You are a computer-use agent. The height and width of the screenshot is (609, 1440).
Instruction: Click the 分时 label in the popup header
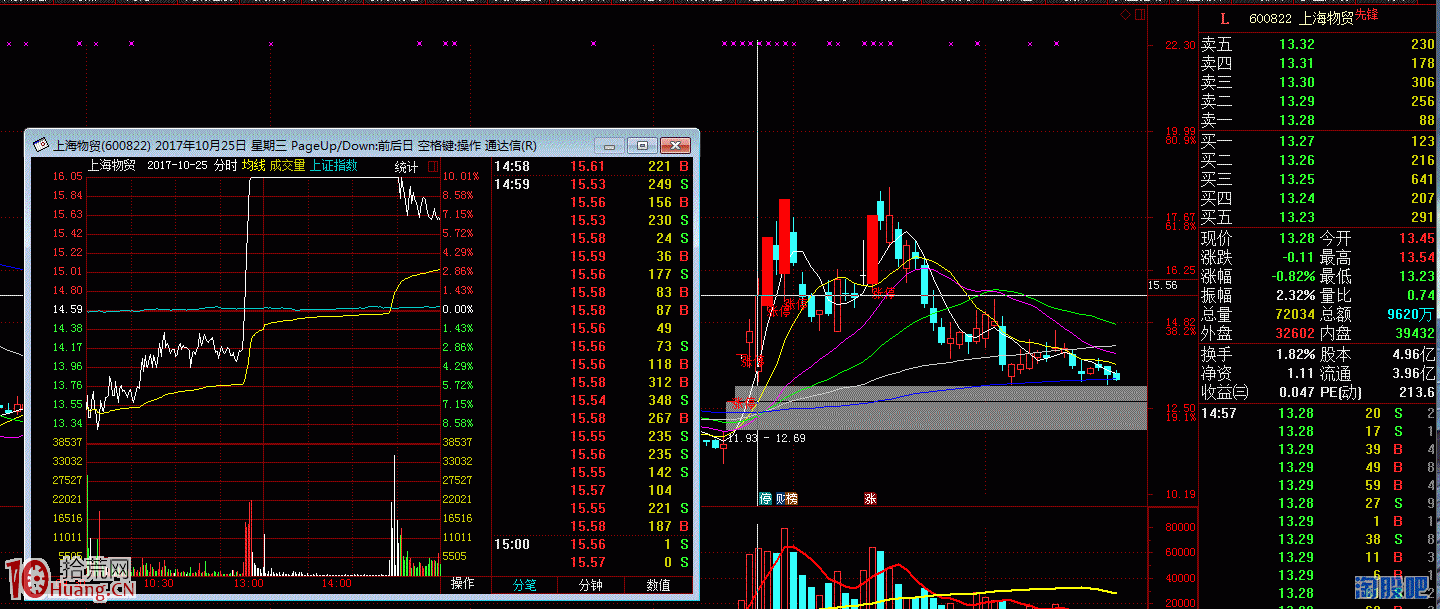[x=225, y=165]
